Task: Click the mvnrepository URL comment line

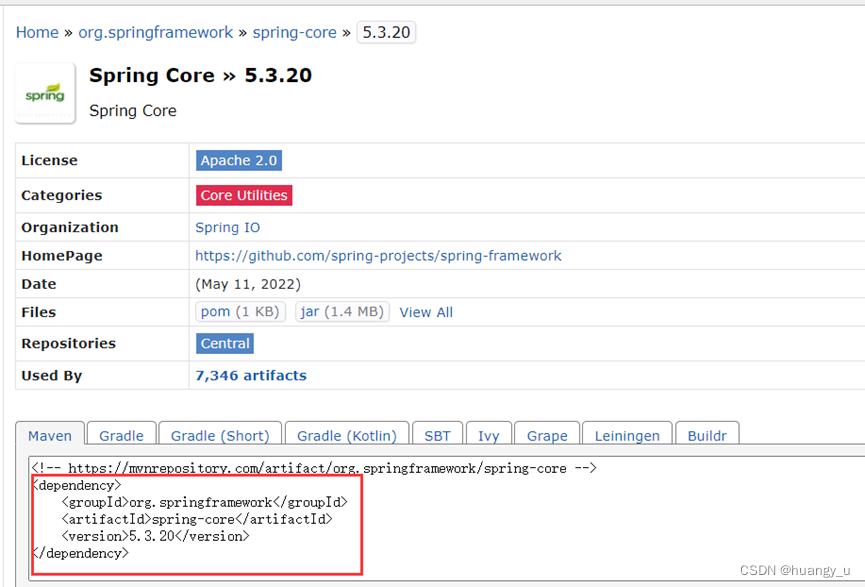Action: pyautogui.click(x=314, y=468)
